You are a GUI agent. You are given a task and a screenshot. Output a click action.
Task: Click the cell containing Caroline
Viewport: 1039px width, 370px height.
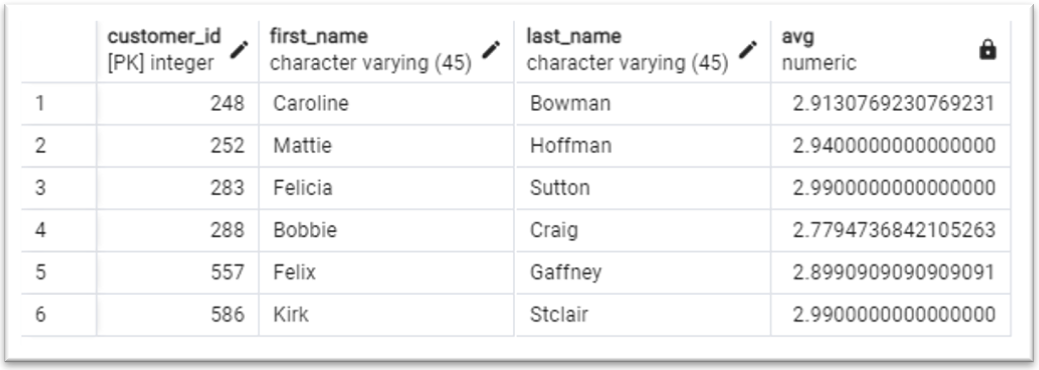(387, 103)
